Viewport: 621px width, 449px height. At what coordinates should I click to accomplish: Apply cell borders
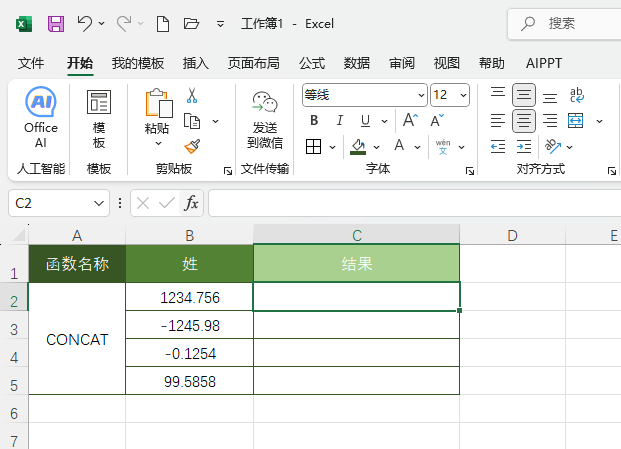pyautogui.click(x=313, y=147)
